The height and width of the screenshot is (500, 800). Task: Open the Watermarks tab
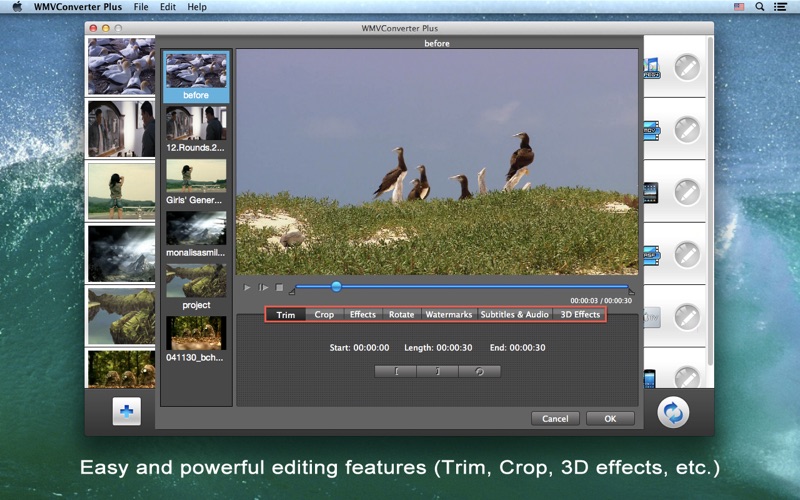point(449,315)
